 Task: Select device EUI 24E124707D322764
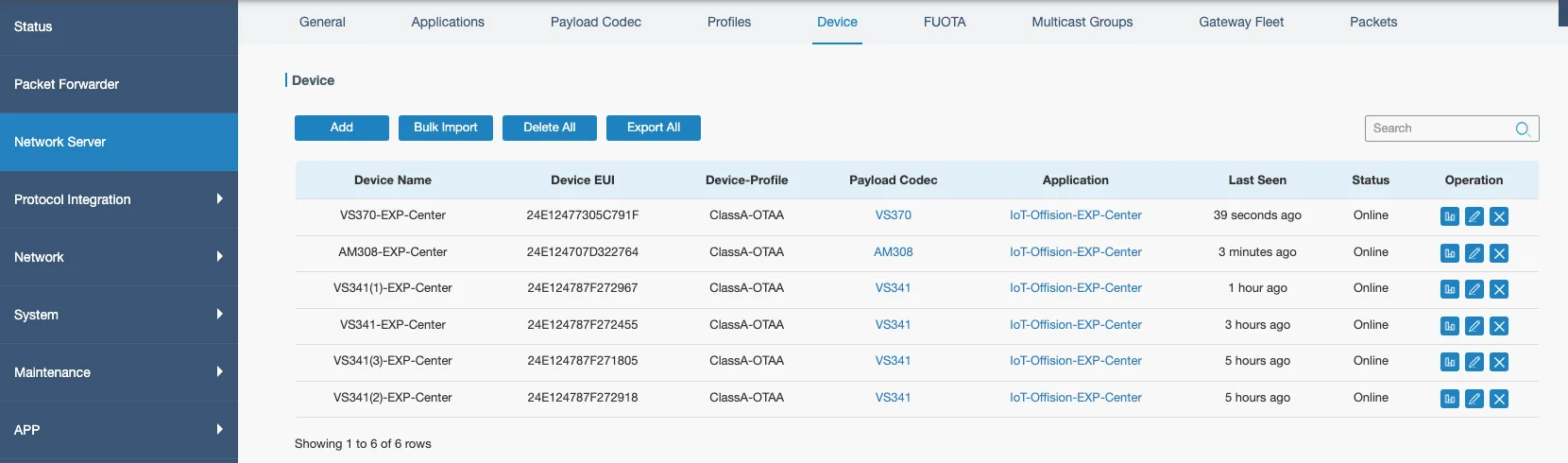coord(583,252)
